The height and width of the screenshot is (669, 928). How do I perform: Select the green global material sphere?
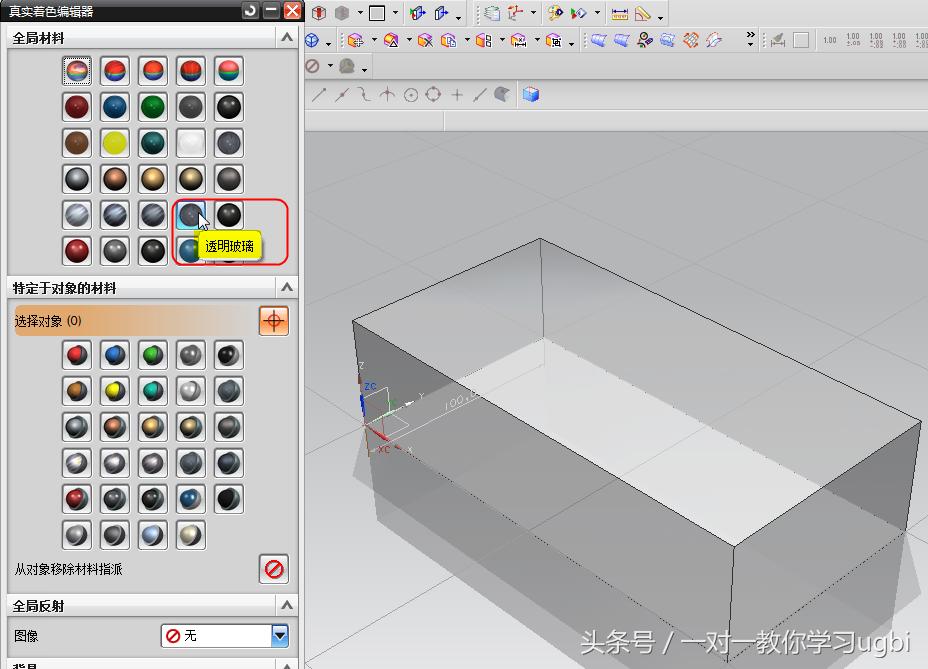[153, 107]
